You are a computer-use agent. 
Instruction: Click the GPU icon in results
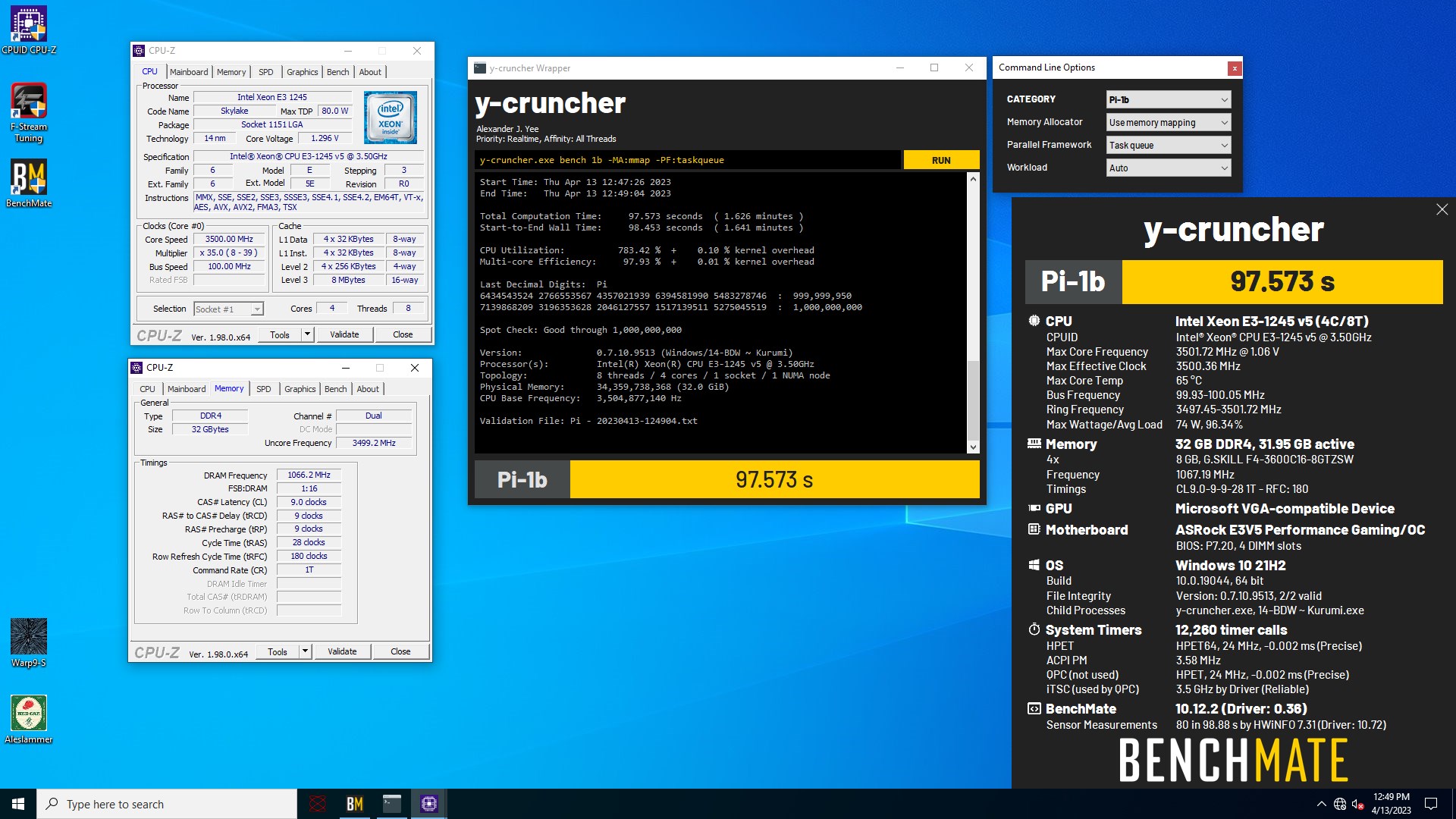pos(1034,508)
